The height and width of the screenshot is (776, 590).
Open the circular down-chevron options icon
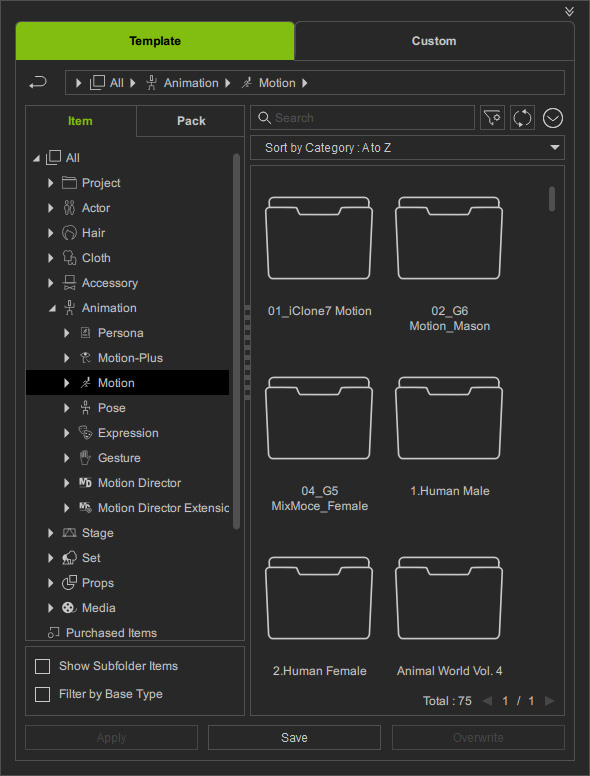tap(552, 118)
